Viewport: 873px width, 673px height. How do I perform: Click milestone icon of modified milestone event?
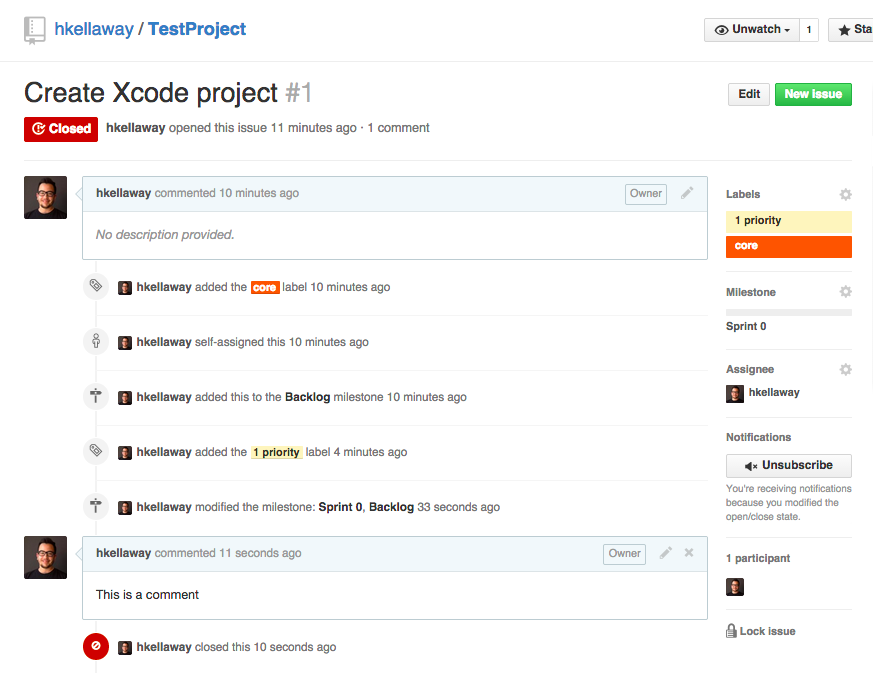(96, 506)
